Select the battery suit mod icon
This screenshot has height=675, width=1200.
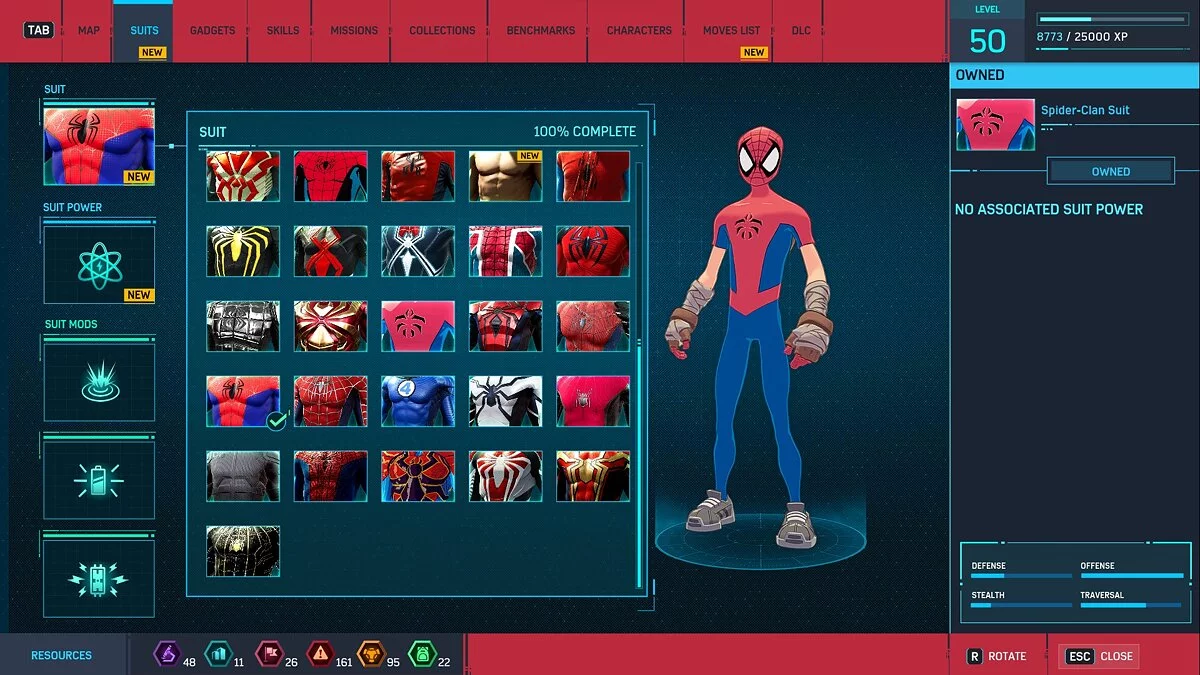(99, 480)
